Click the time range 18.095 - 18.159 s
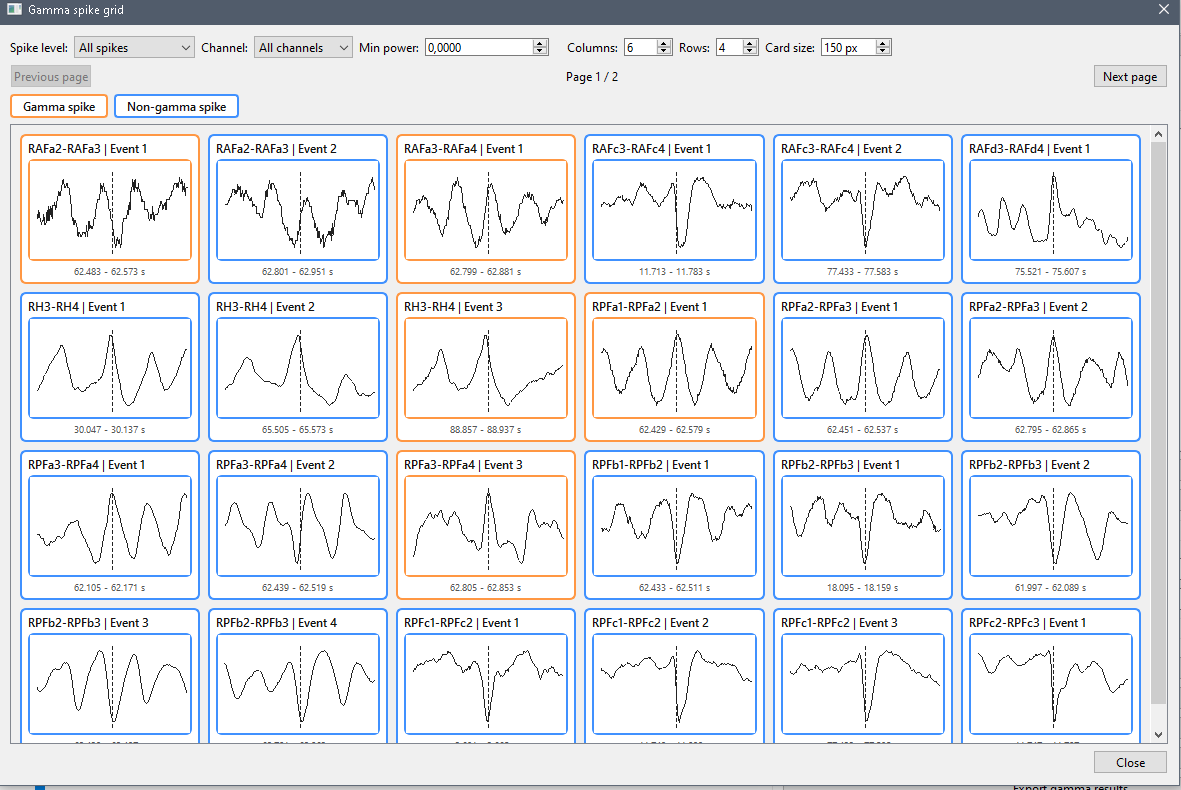Viewport: 1181px width, 790px height. (x=862, y=587)
